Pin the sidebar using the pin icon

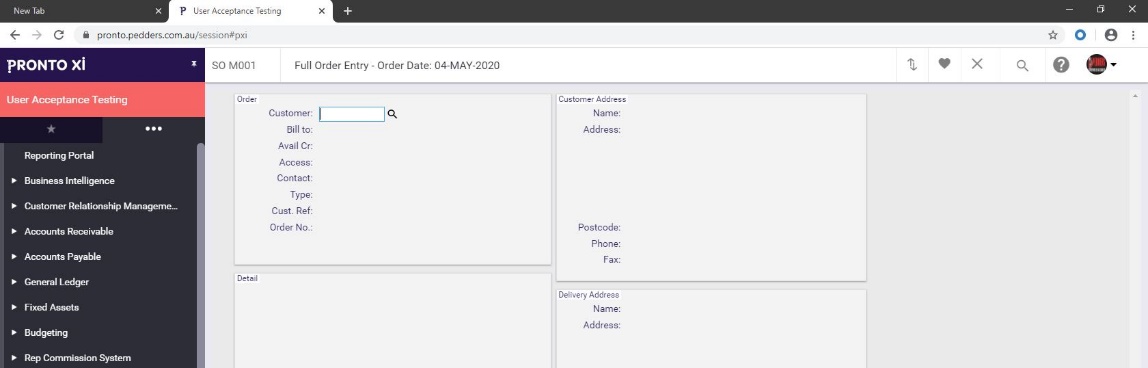coord(194,64)
